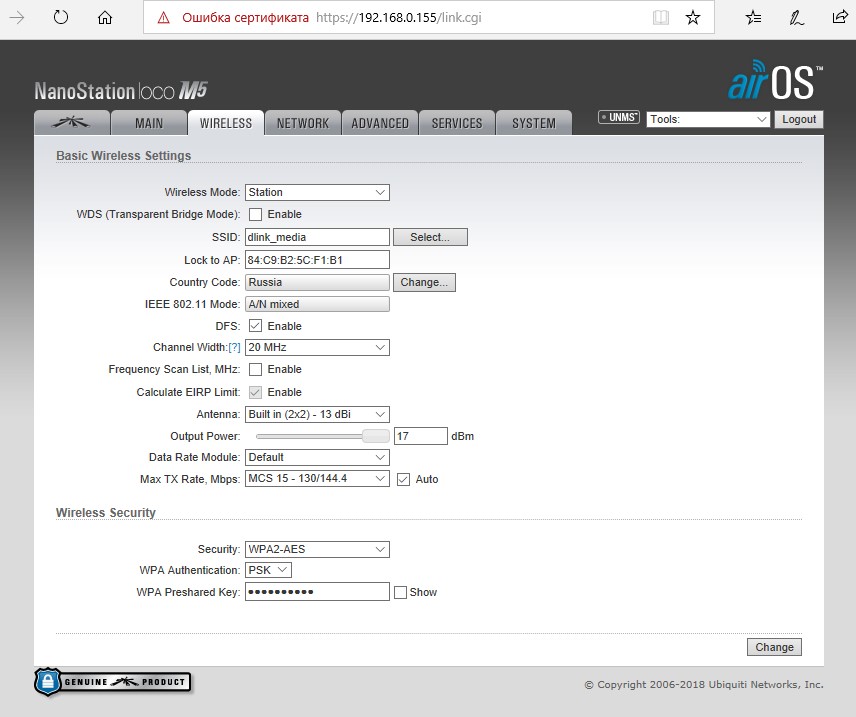The width and height of the screenshot is (856, 717).
Task: Toggle the Max TX Rate Auto checkbox
Action: (x=403, y=479)
